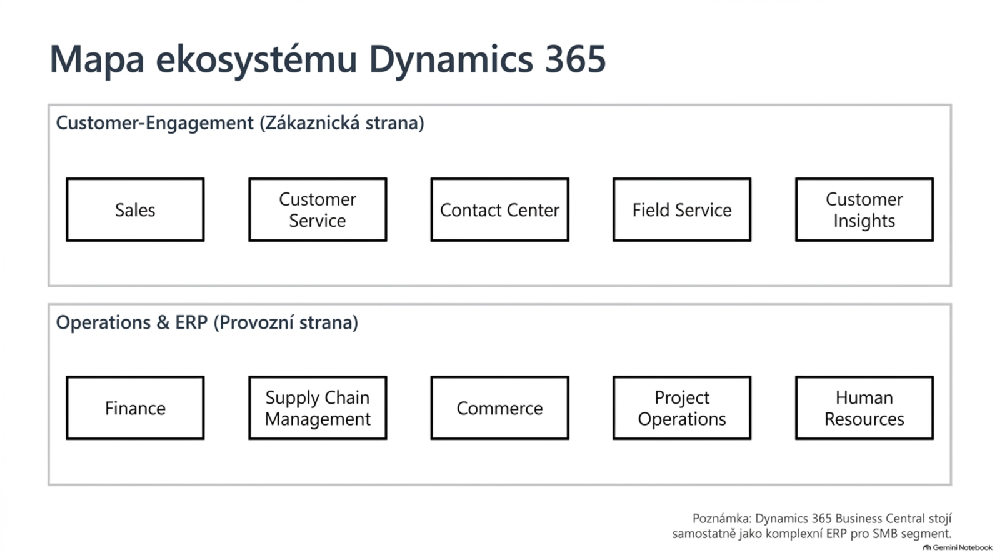Click the 'Poznámka: Dynamics 365 Business Central' note
Viewport: 1000px width, 558px height.
pos(812,526)
